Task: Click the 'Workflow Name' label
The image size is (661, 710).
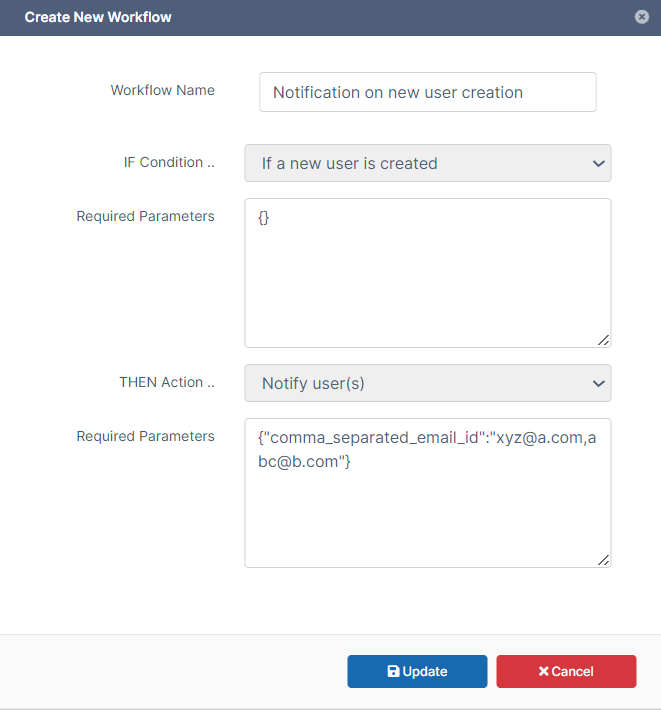Action: coord(162,90)
